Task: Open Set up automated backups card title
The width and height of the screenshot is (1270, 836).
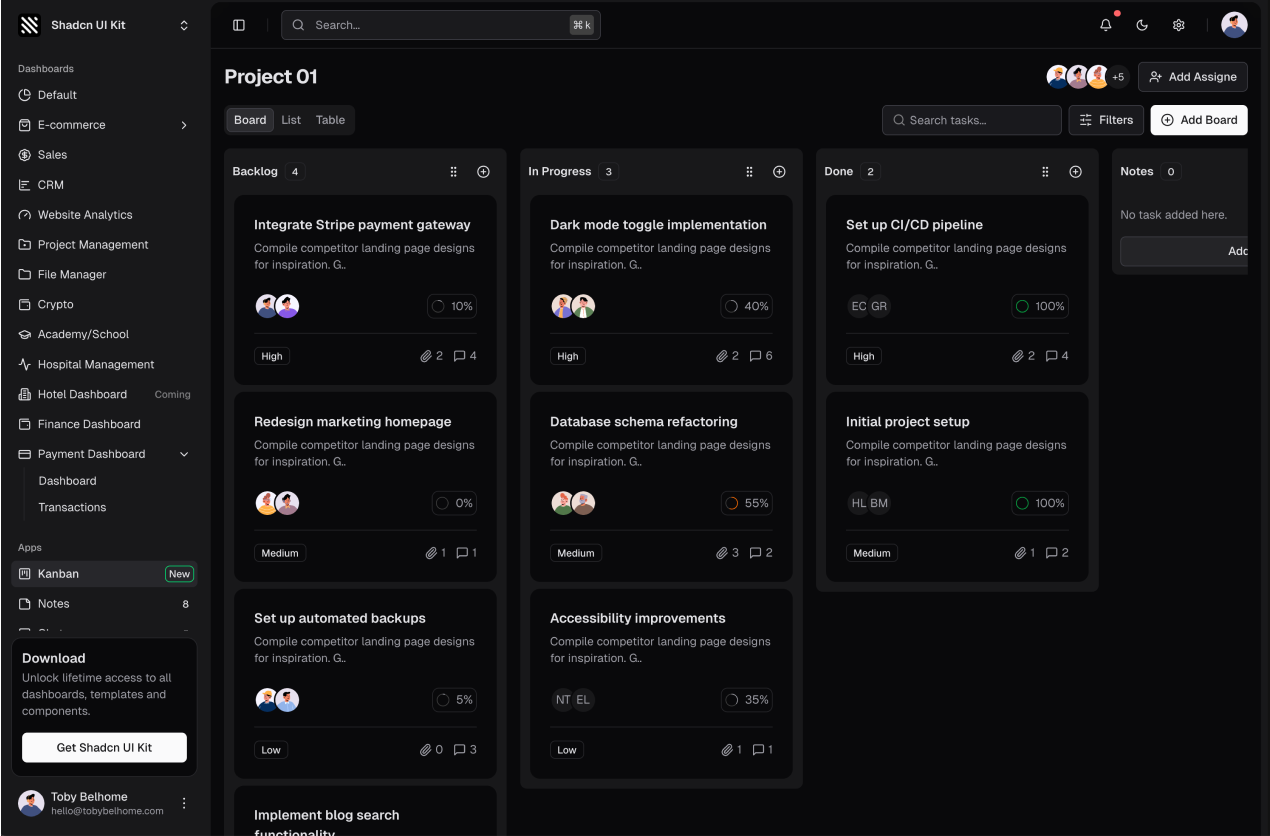Action: pos(340,618)
